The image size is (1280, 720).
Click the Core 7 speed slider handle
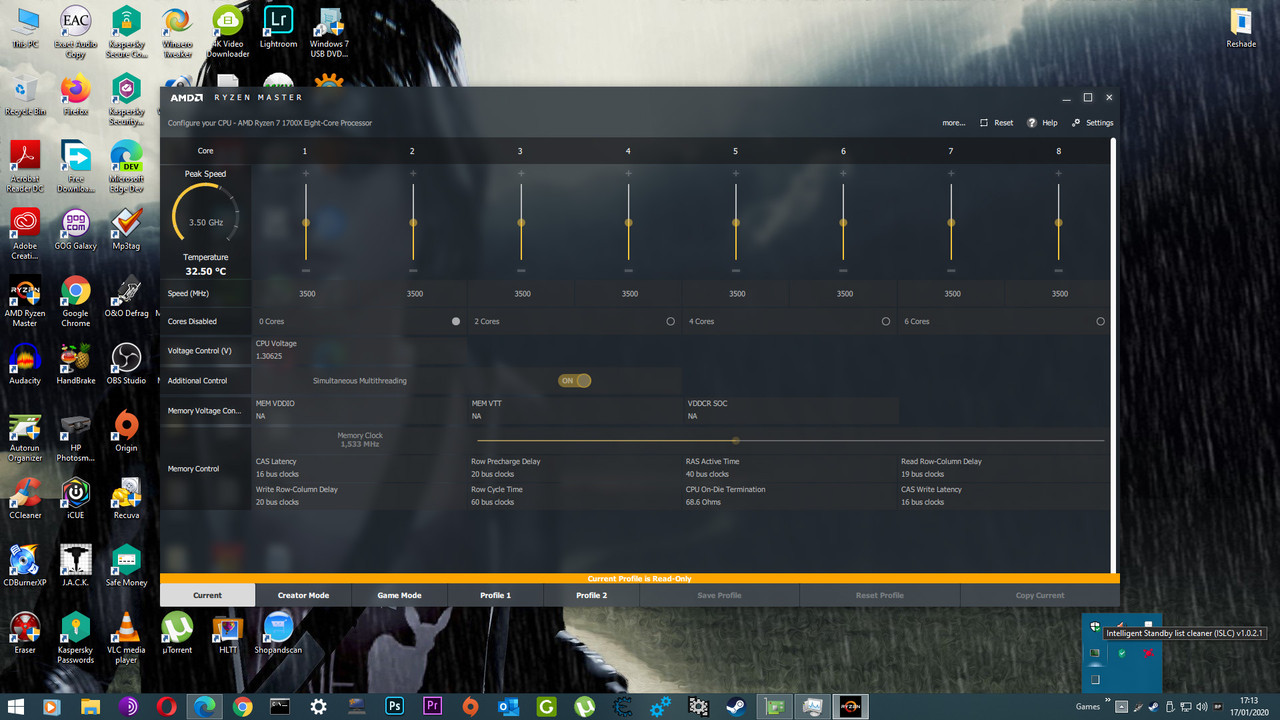tap(951, 223)
